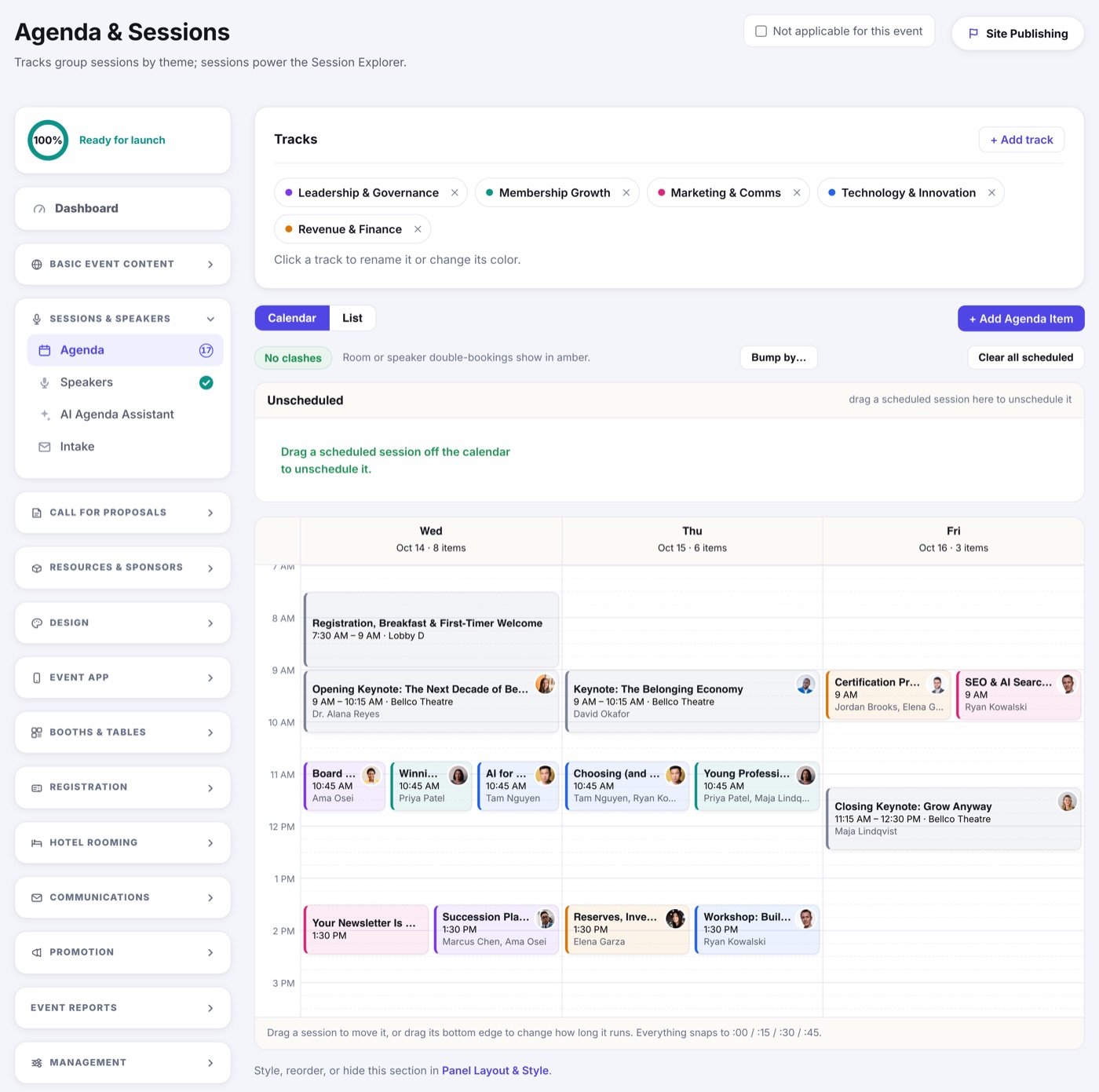The image size is (1099, 1092).
Task: Switch to the Calendar view tab
Action: [292, 318]
